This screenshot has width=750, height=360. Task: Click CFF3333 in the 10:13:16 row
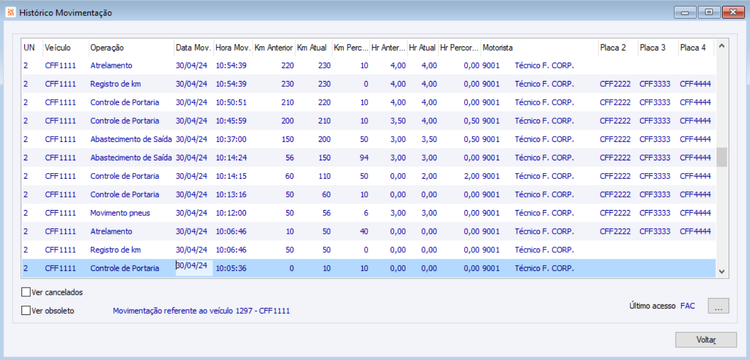[x=655, y=195]
